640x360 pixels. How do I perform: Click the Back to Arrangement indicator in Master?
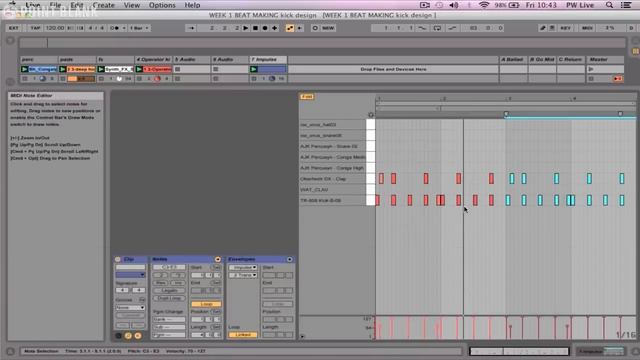tap(618, 79)
